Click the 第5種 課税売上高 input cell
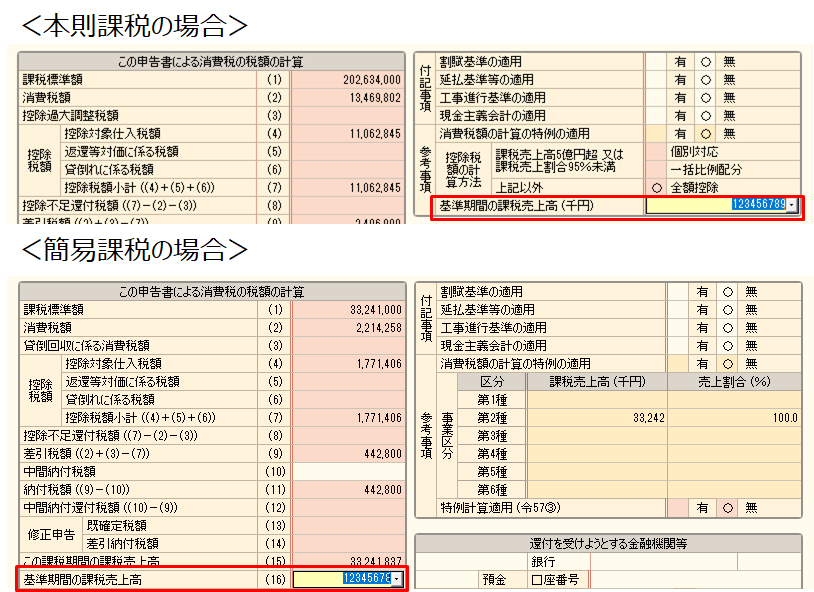This screenshot has width=814, height=592. coord(596,471)
